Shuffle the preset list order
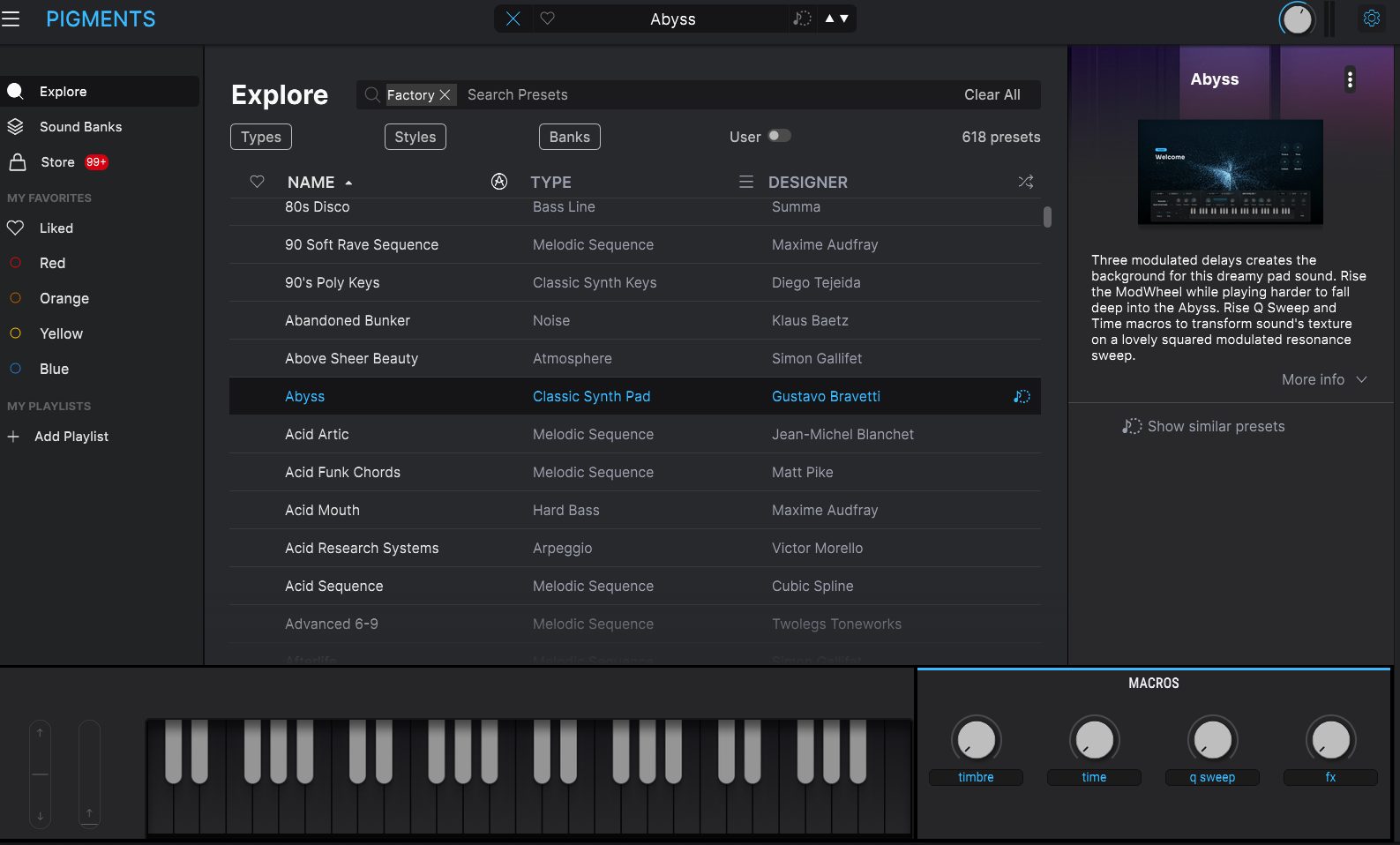The height and width of the screenshot is (845, 1400). tap(1025, 182)
